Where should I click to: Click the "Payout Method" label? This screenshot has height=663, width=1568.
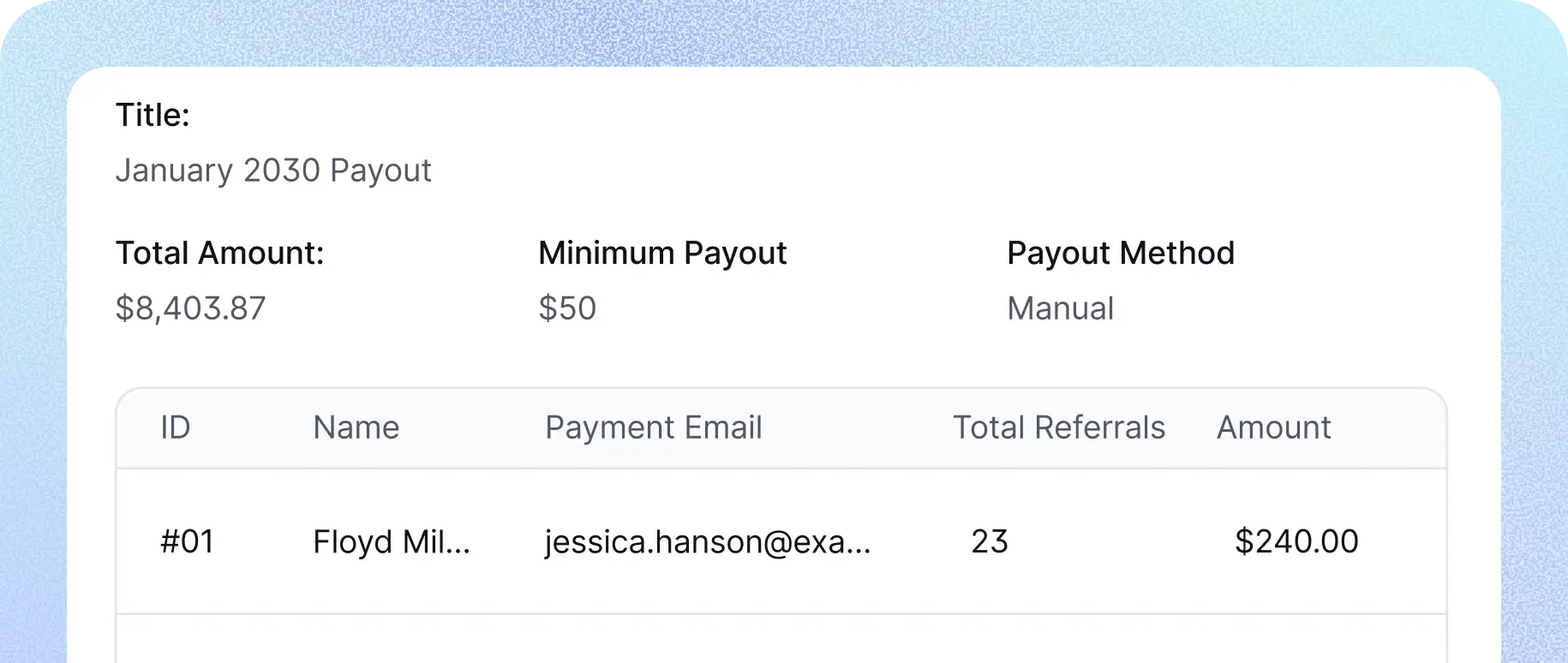pyautogui.click(x=1120, y=254)
